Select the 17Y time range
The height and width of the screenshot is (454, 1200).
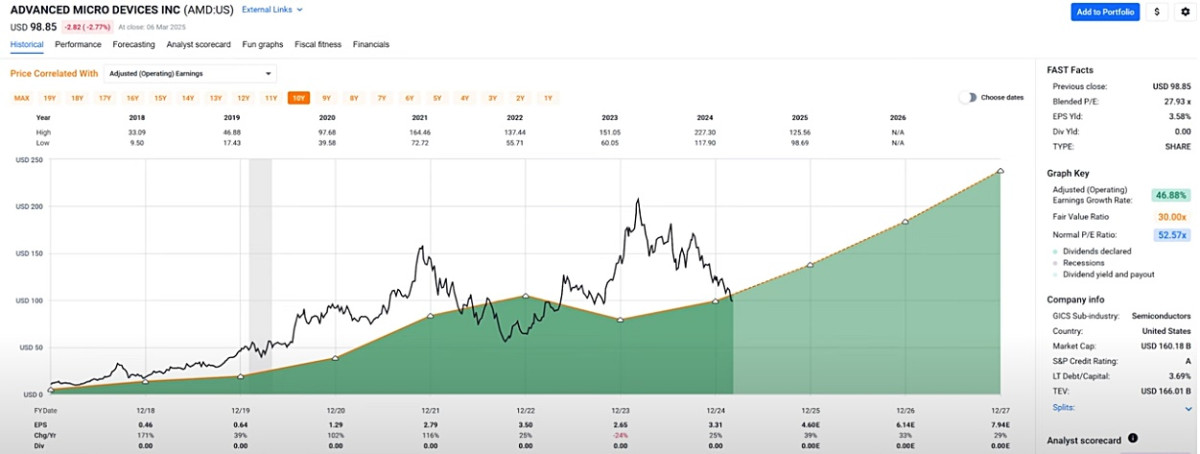click(104, 98)
